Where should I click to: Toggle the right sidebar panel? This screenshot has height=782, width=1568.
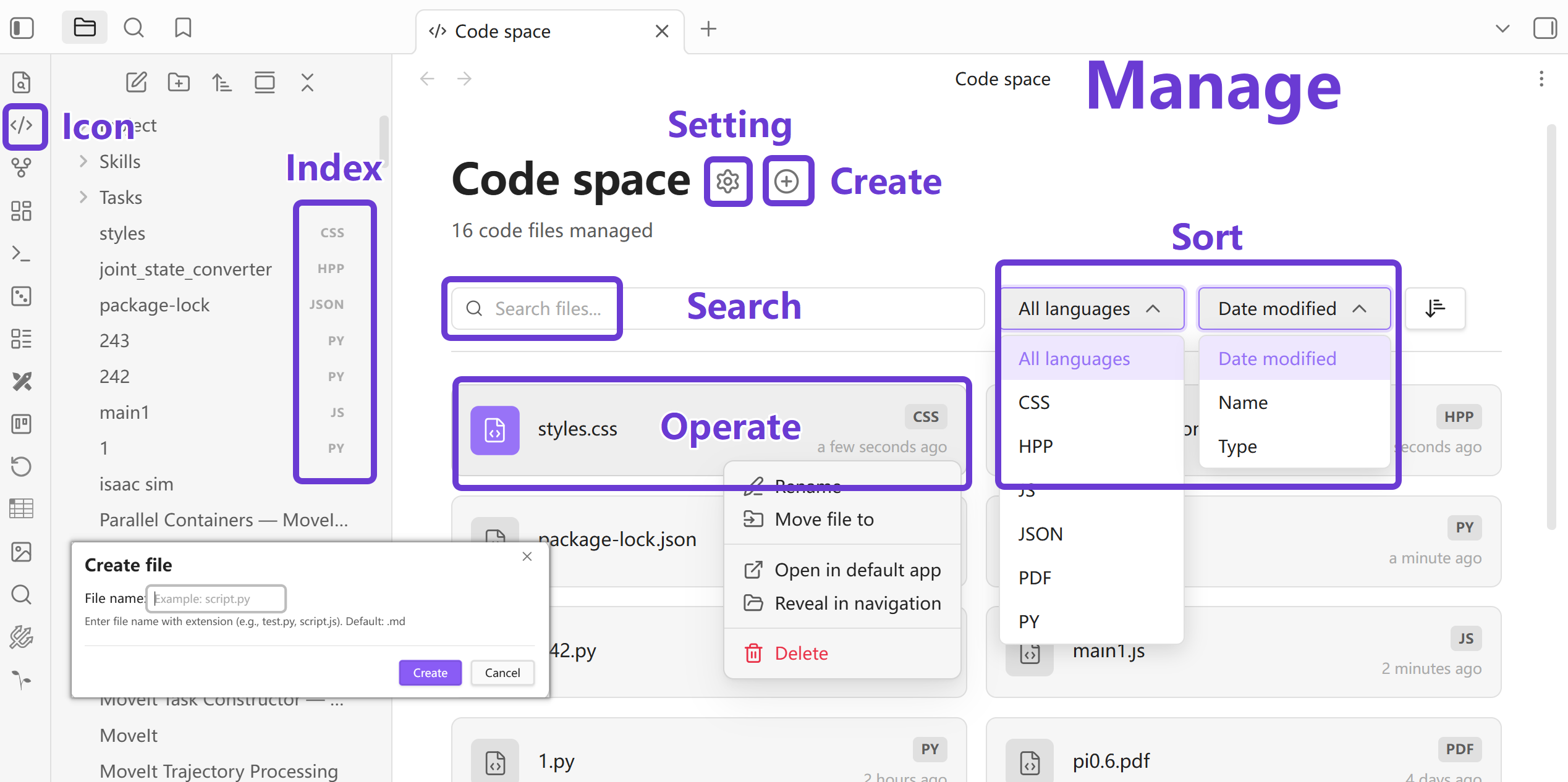[x=1545, y=28]
